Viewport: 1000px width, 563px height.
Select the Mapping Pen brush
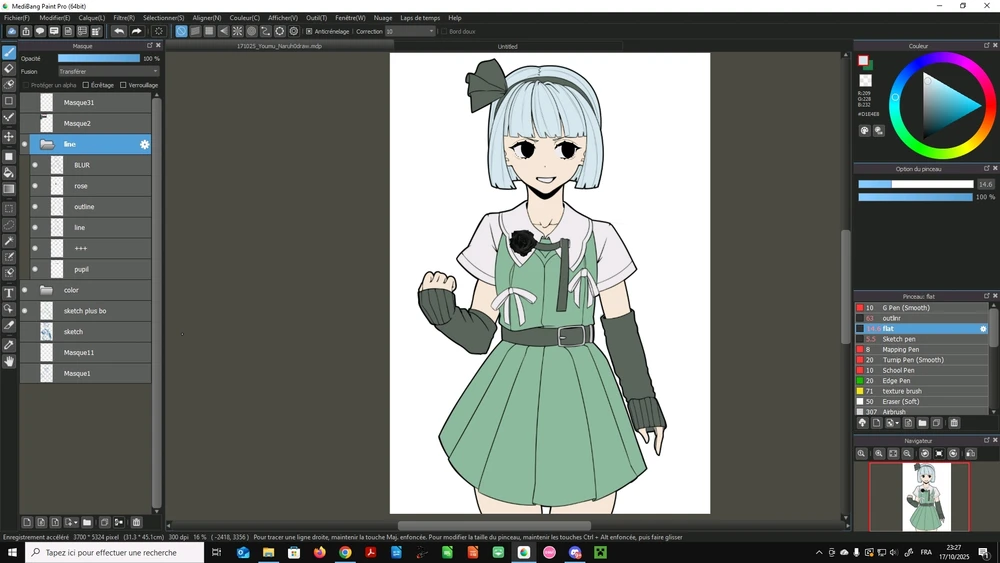[922, 349]
